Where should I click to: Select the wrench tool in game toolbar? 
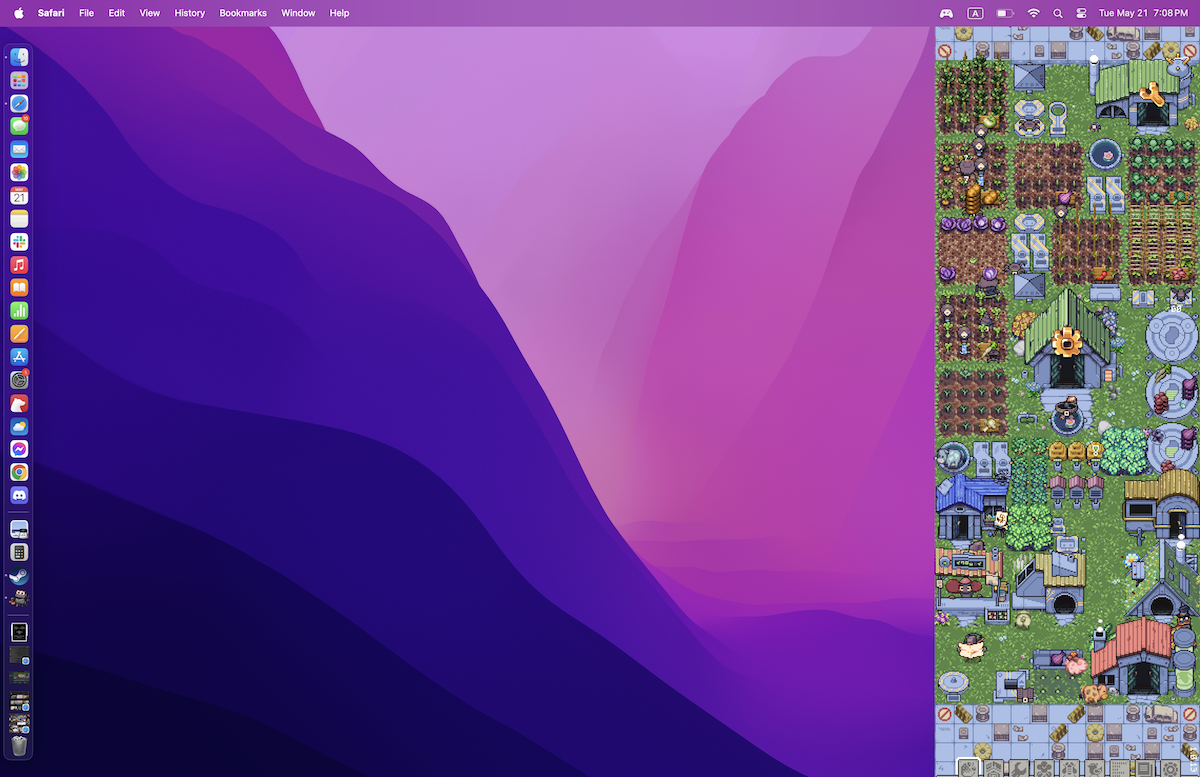tap(1018, 769)
